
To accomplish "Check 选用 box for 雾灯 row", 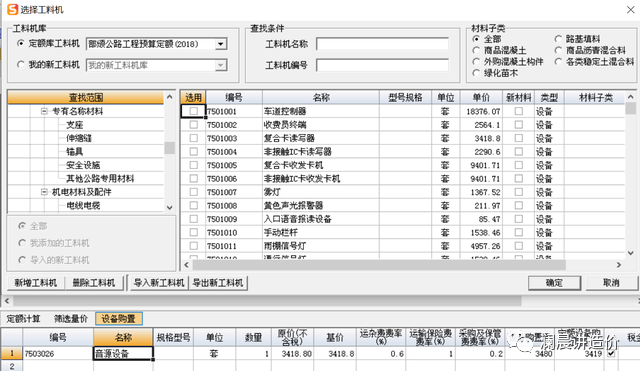I will (193, 192).
